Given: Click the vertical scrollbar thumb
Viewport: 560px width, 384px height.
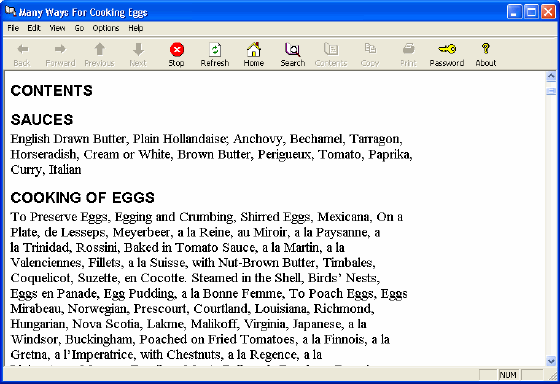Looking at the screenshot, I should point(551,90).
